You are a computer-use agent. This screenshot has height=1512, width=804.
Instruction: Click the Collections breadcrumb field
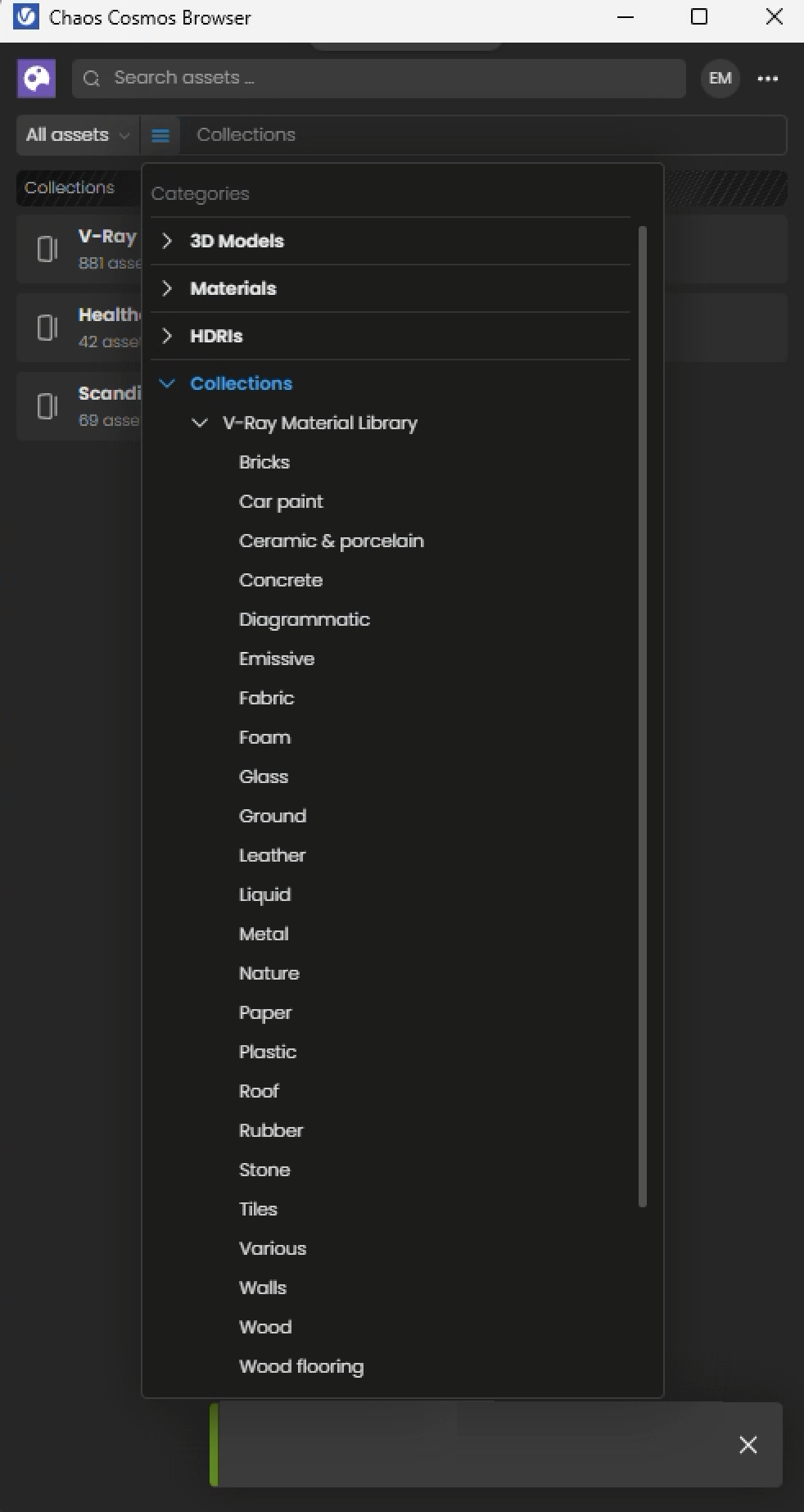pyautogui.click(x=483, y=135)
